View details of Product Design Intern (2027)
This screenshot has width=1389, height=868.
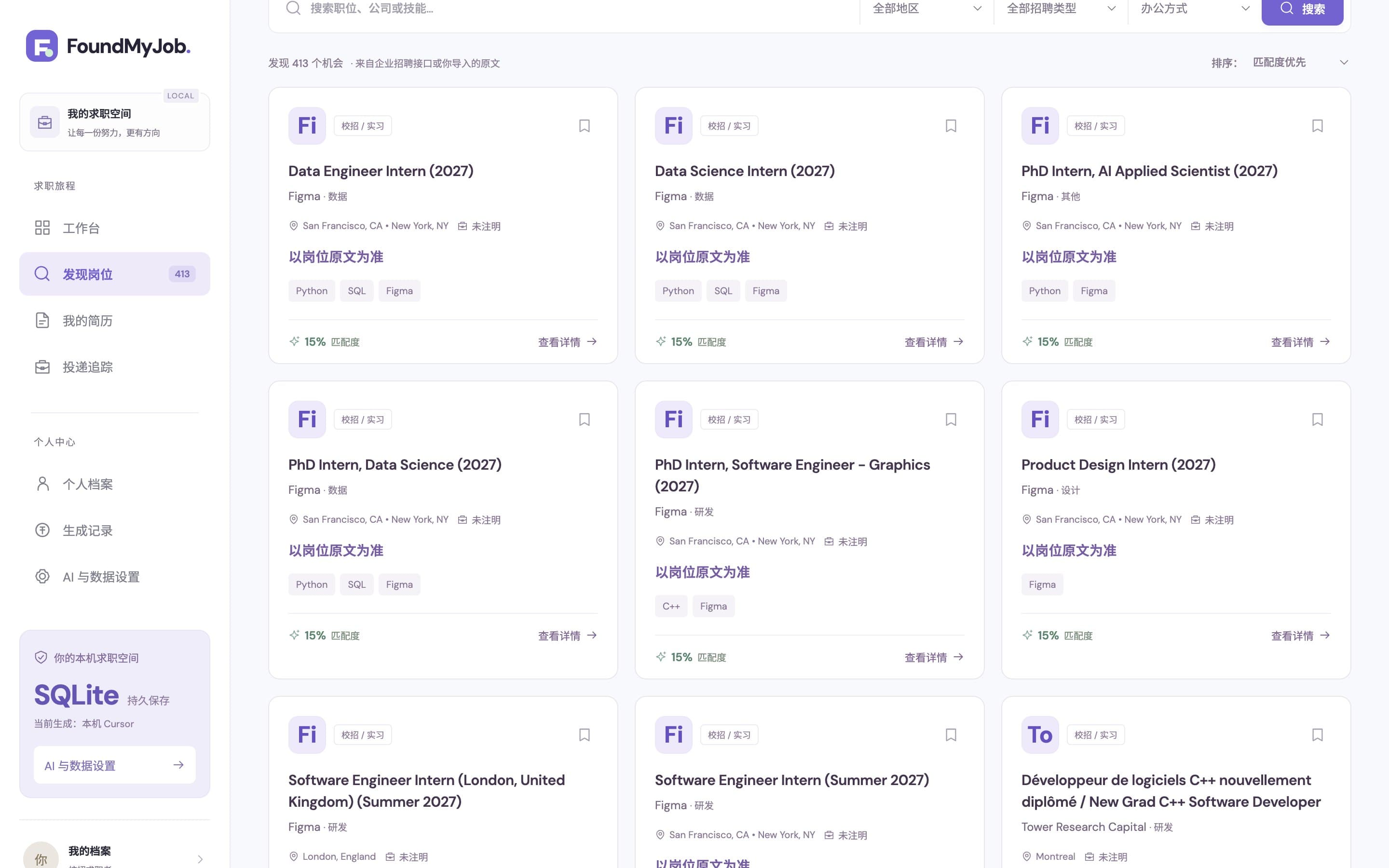[x=1301, y=636]
